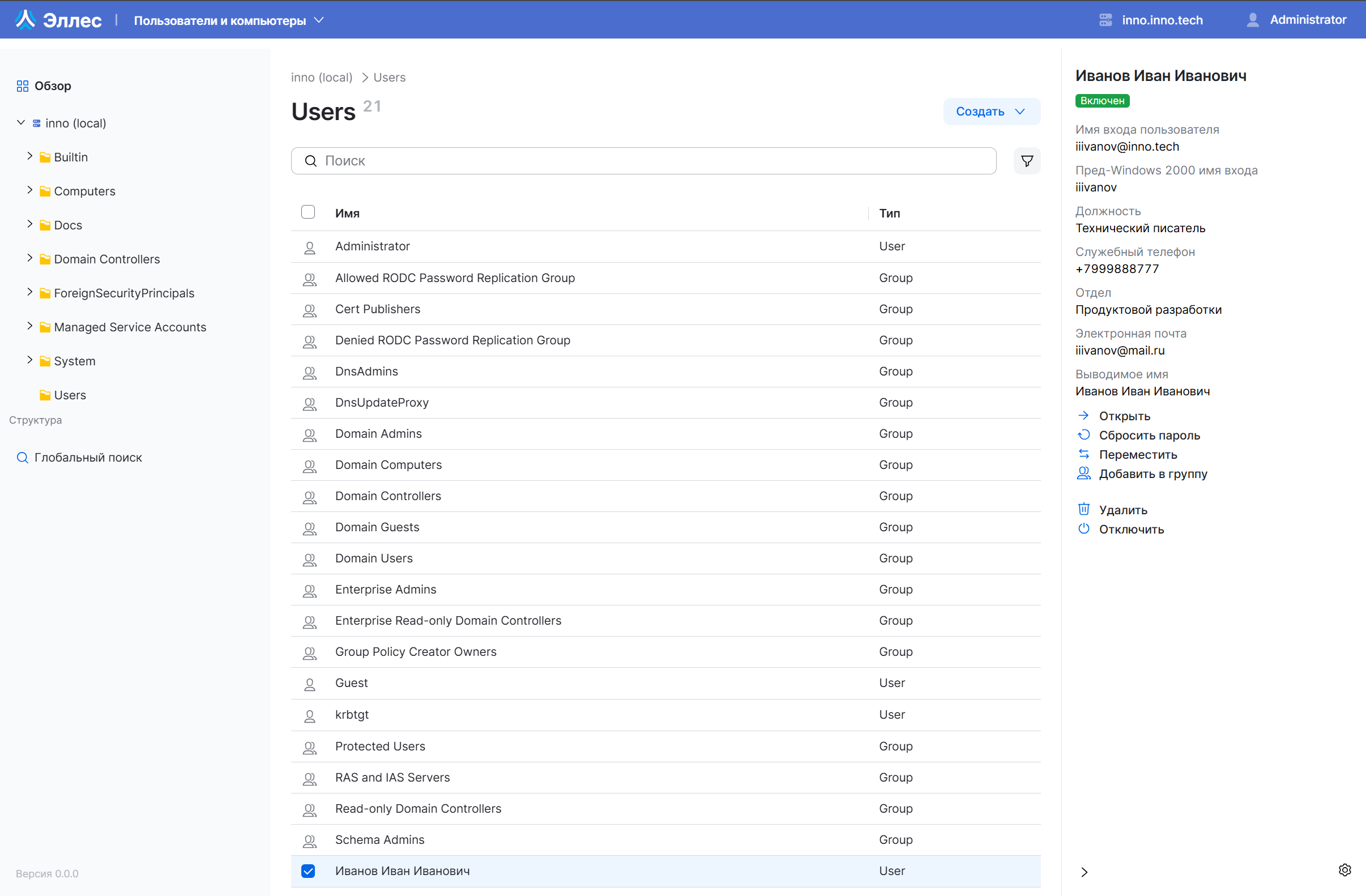
Task: Click the Удалить trash icon
Action: pyautogui.click(x=1083, y=509)
